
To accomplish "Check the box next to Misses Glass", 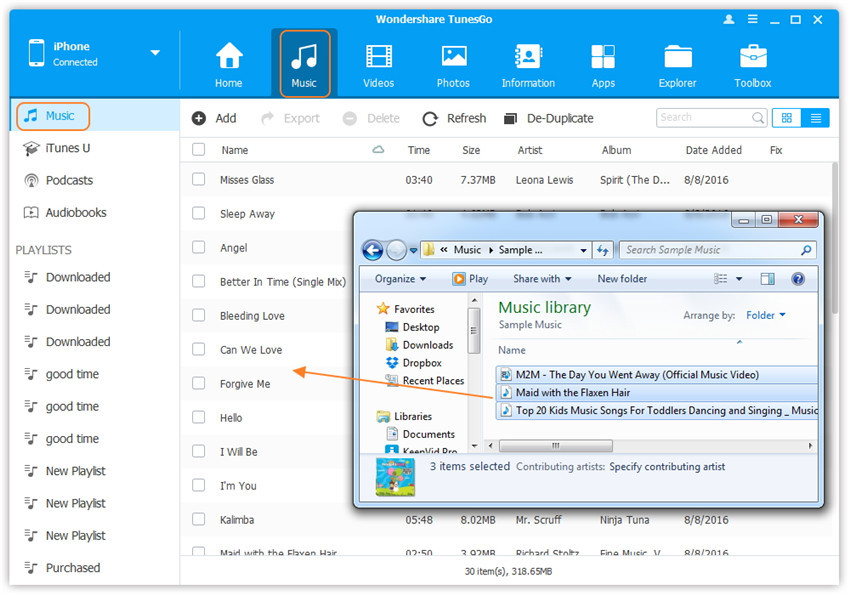I will tap(199, 180).
